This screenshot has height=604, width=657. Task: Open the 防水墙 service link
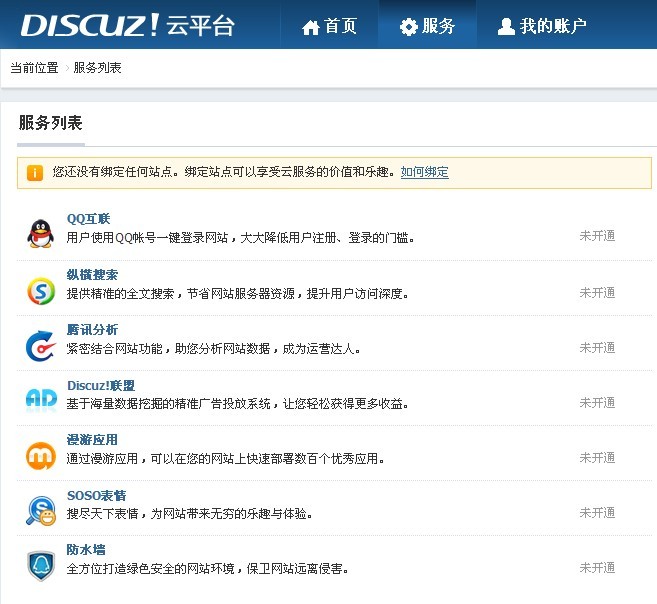[x=86, y=550]
